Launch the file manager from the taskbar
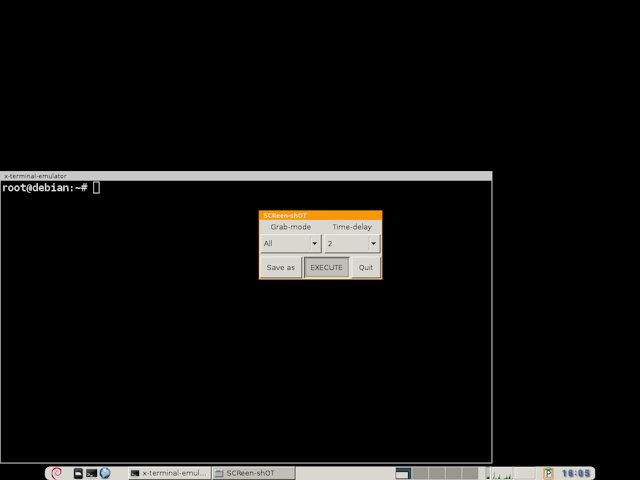The width and height of the screenshot is (640, 480). click(x=78, y=473)
